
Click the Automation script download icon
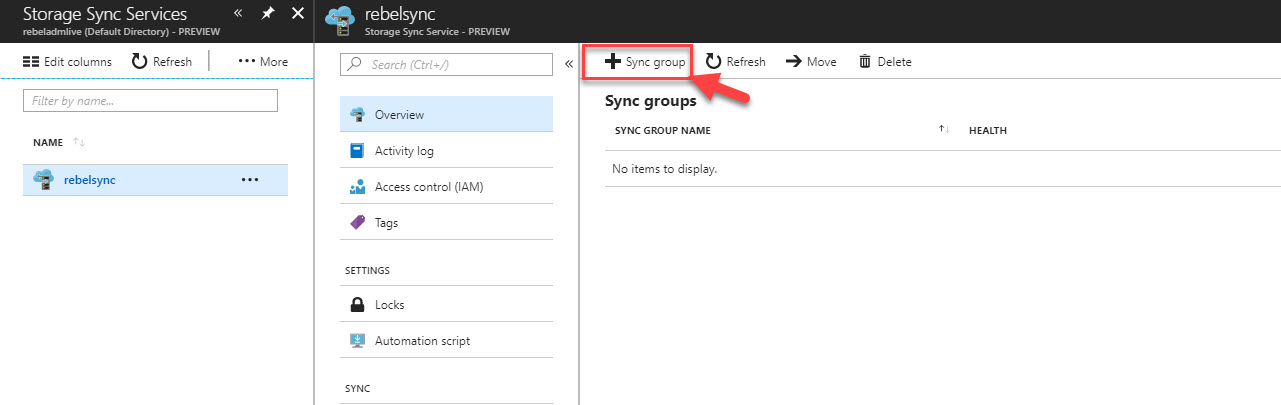click(x=357, y=340)
